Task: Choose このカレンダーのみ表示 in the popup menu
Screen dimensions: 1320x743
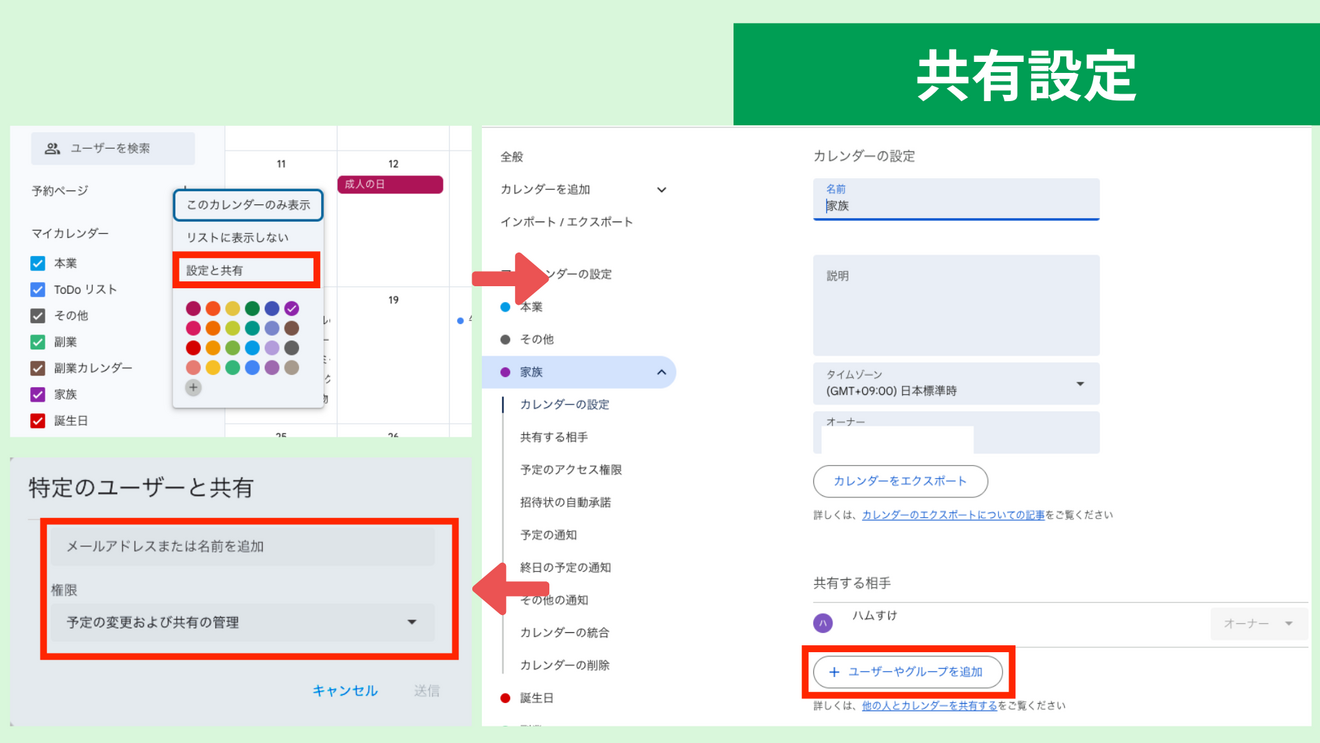Action: [248, 205]
